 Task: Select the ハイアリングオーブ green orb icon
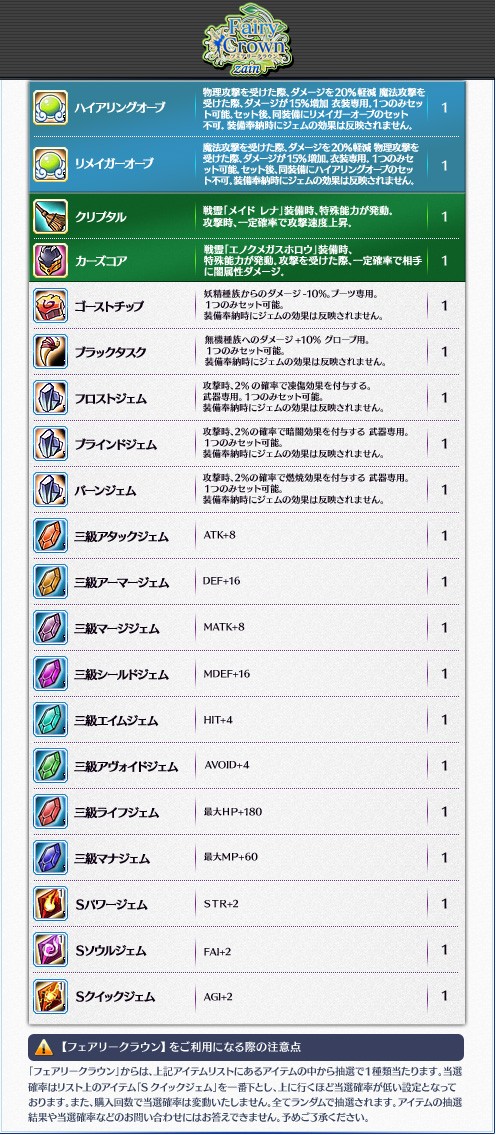click(51, 106)
